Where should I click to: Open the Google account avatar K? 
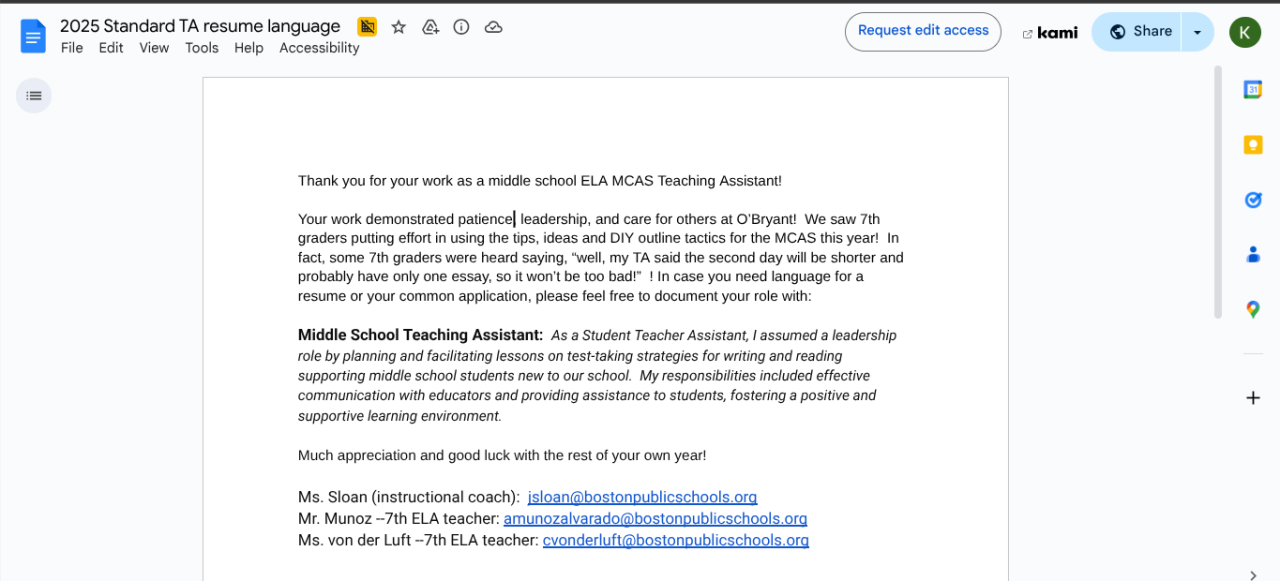[x=1244, y=32]
